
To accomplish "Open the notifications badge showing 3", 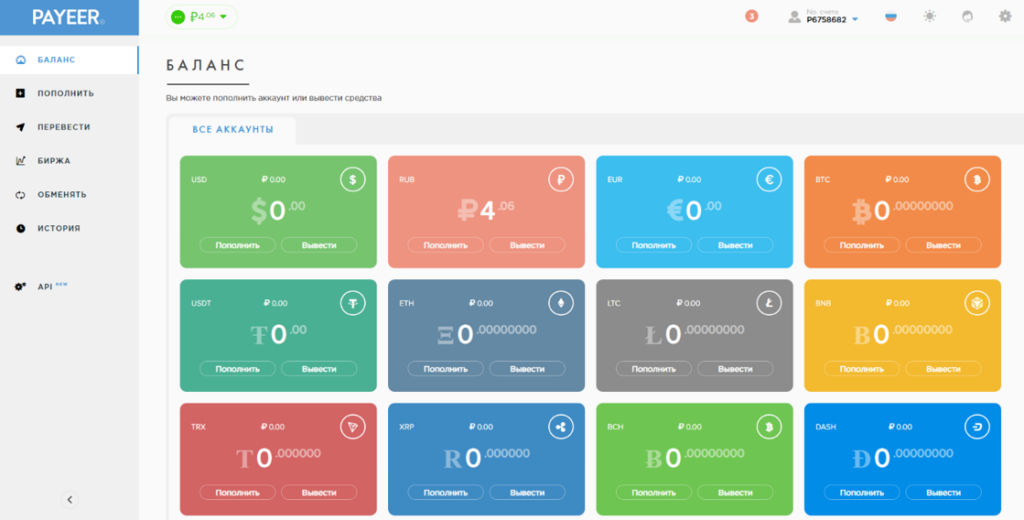I will click(x=752, y=16).
